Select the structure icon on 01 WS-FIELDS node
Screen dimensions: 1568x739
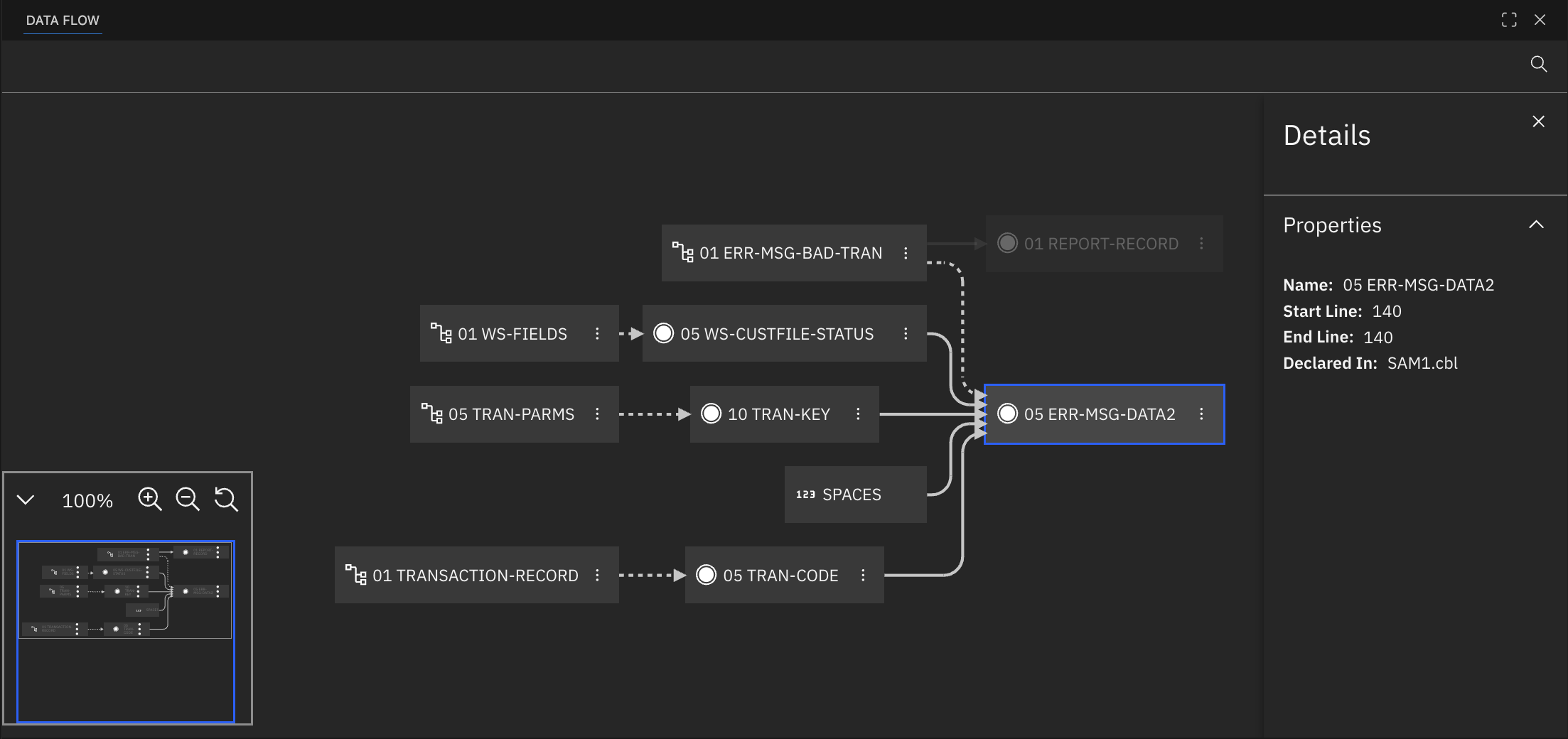tap(441, 333)
